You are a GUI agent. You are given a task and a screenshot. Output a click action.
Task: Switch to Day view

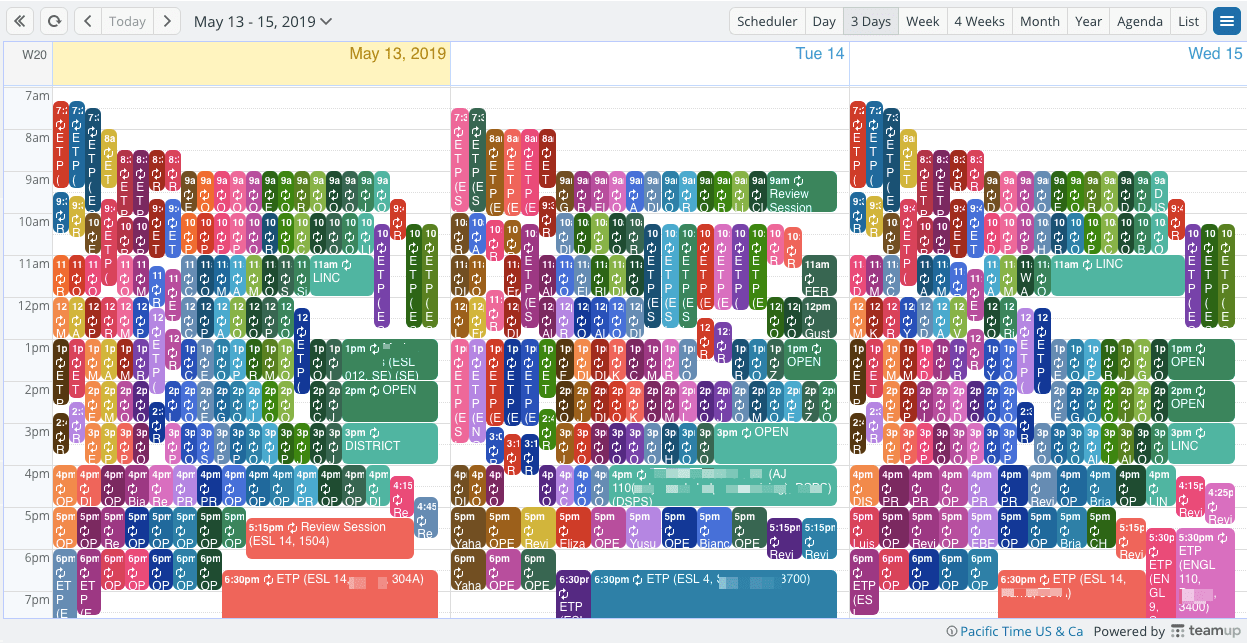coord(824,21)
